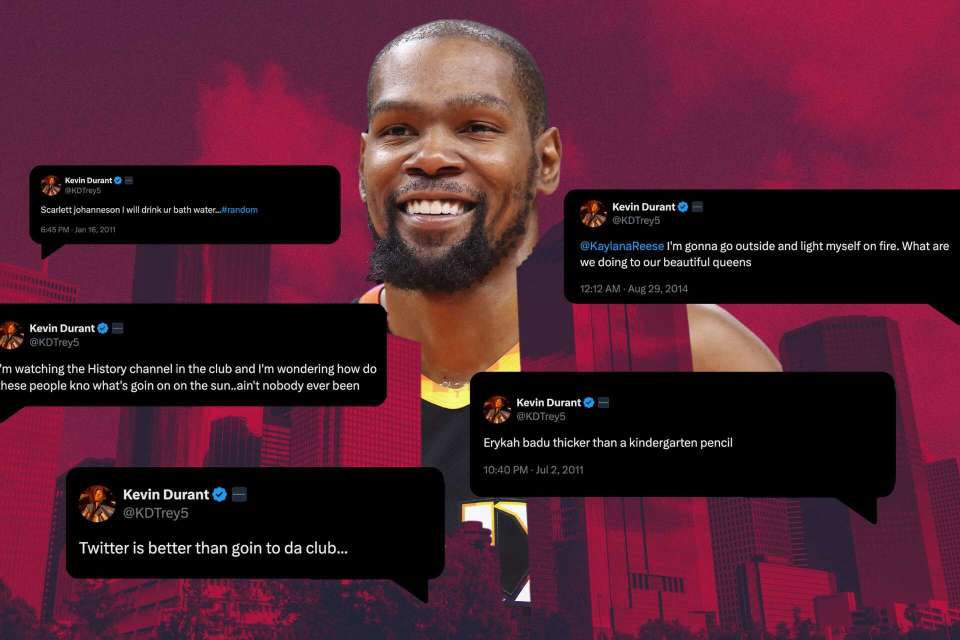Click the verified badge on the bath water tweet
Viewport: 960px width, 640px height.
pyautogui.click(x=118, y=181)
